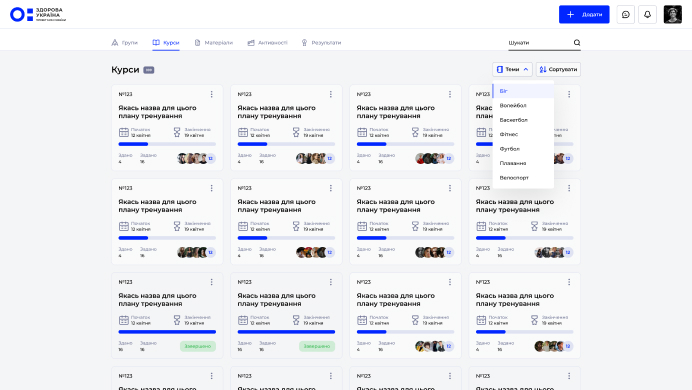Click the full progress bar, first card third row
This screenshot has width=692, height=390.
167,332
